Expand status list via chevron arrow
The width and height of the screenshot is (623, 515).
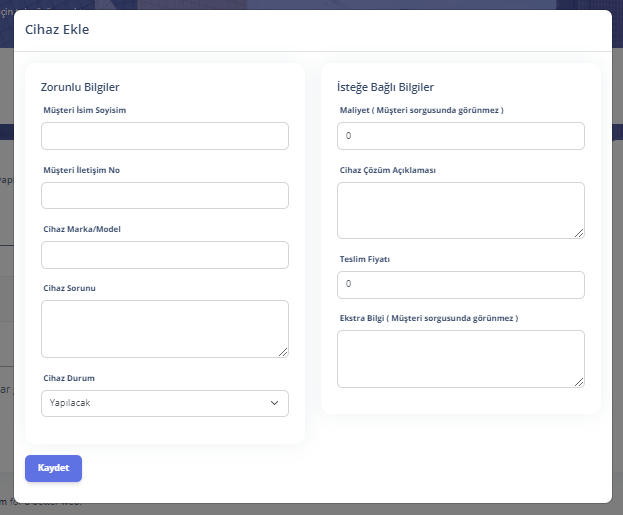pyautogui.click(x=274, y=403)
